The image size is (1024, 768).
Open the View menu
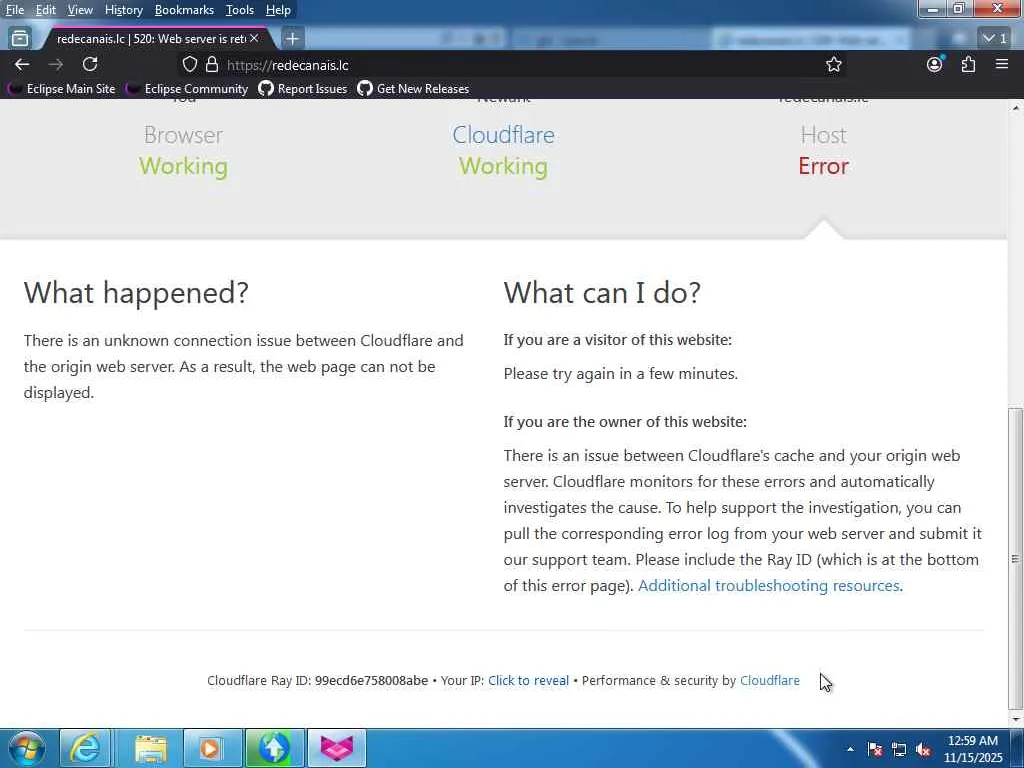click(x=80, y=10)
